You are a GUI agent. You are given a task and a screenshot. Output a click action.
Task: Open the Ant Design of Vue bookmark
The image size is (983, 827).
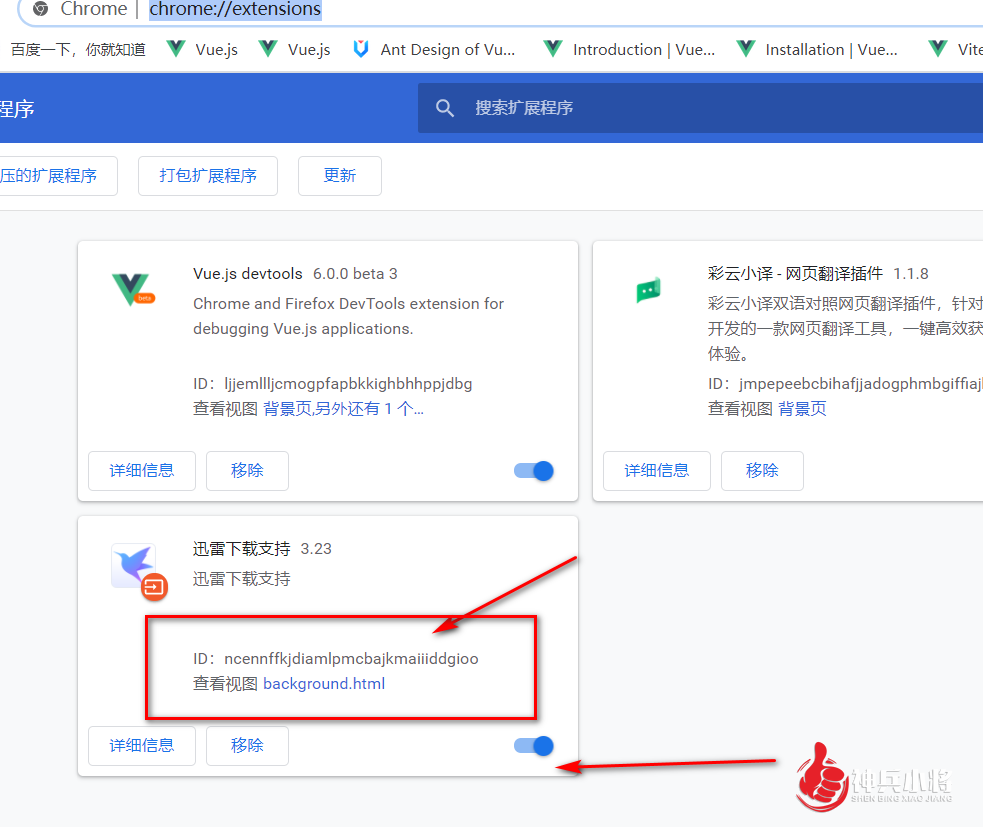pos(434,50)
